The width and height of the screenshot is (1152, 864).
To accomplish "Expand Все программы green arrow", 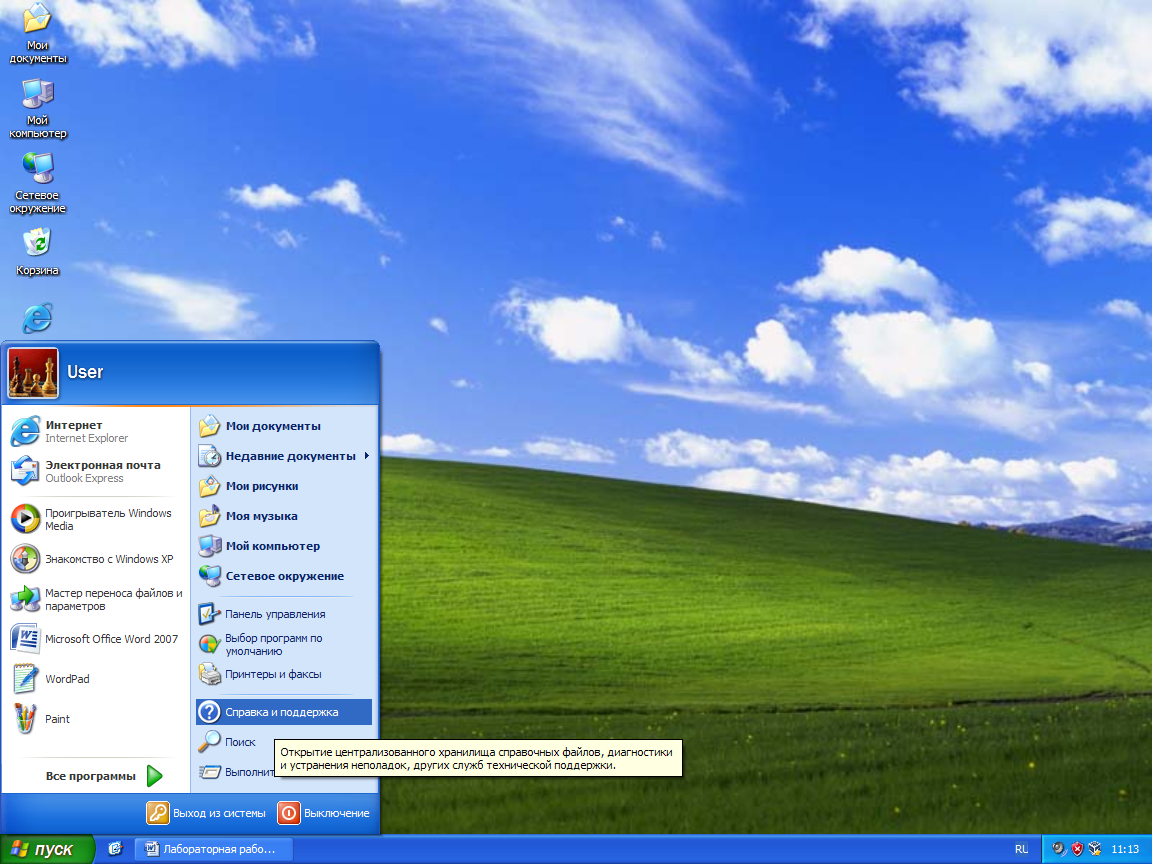I will pyautogui.click(x=154, y=776).
